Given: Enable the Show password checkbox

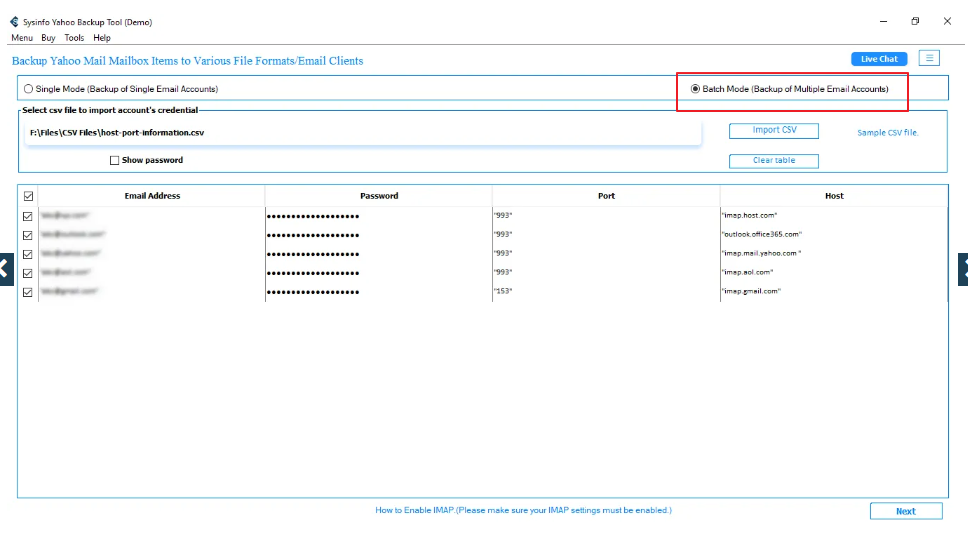Looking at the screenshot, I should click(x=114, y=160).
